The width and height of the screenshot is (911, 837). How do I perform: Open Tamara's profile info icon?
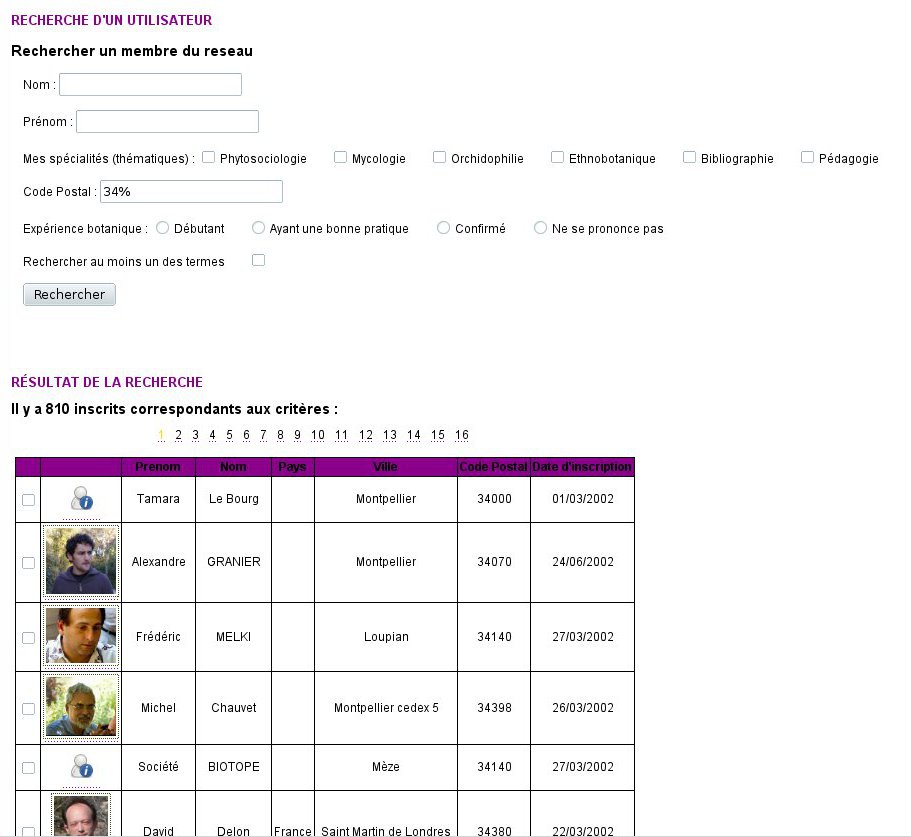pos(80,499)
